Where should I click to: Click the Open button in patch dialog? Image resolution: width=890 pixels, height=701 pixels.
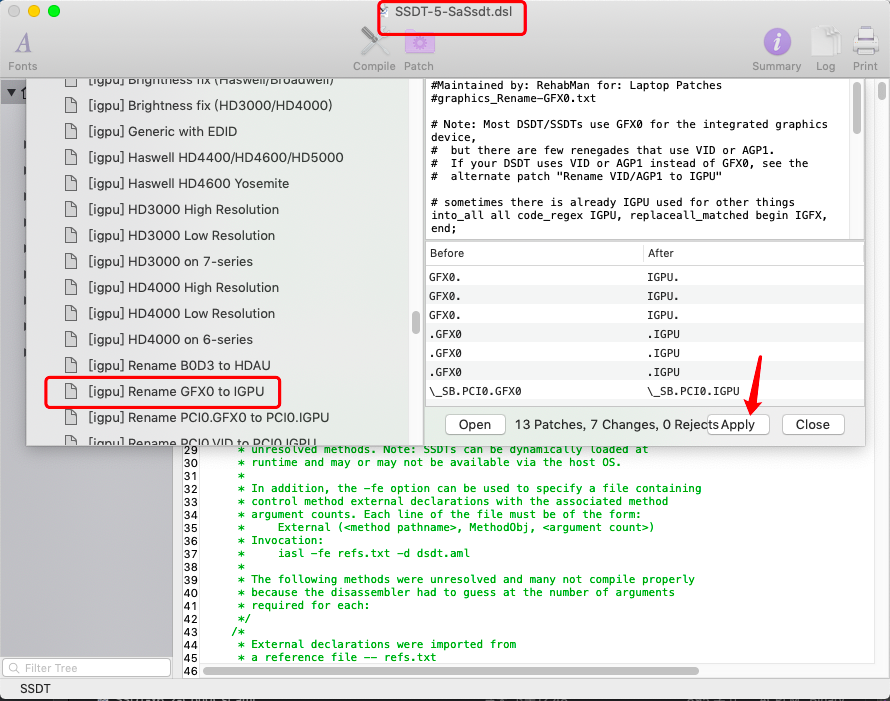click(475, 425)
